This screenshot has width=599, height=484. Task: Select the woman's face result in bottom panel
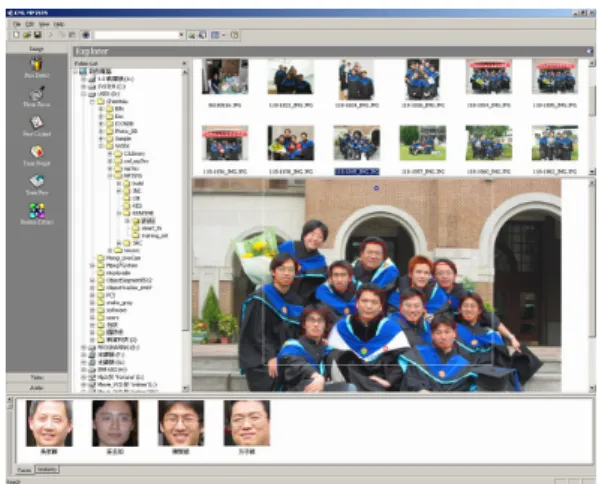[x=115, y=423]
